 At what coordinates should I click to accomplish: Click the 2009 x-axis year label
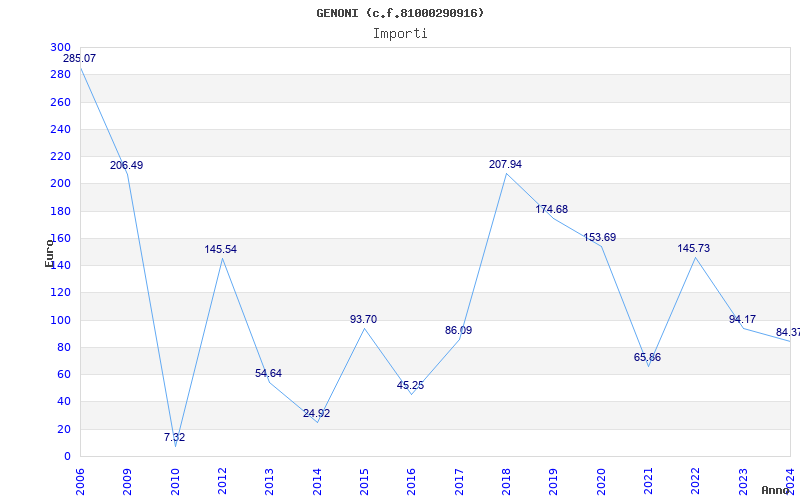128,481
